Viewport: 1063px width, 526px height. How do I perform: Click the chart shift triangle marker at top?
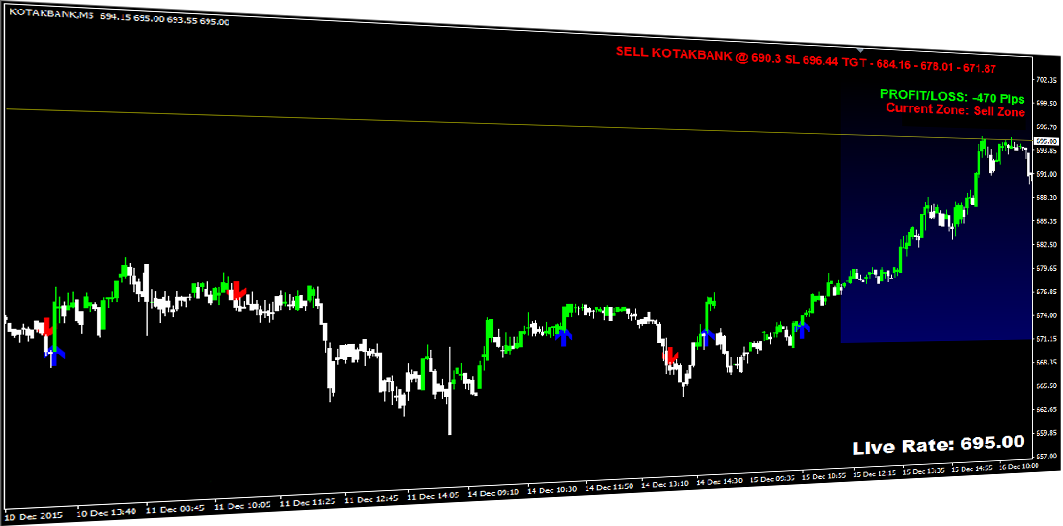860,50
